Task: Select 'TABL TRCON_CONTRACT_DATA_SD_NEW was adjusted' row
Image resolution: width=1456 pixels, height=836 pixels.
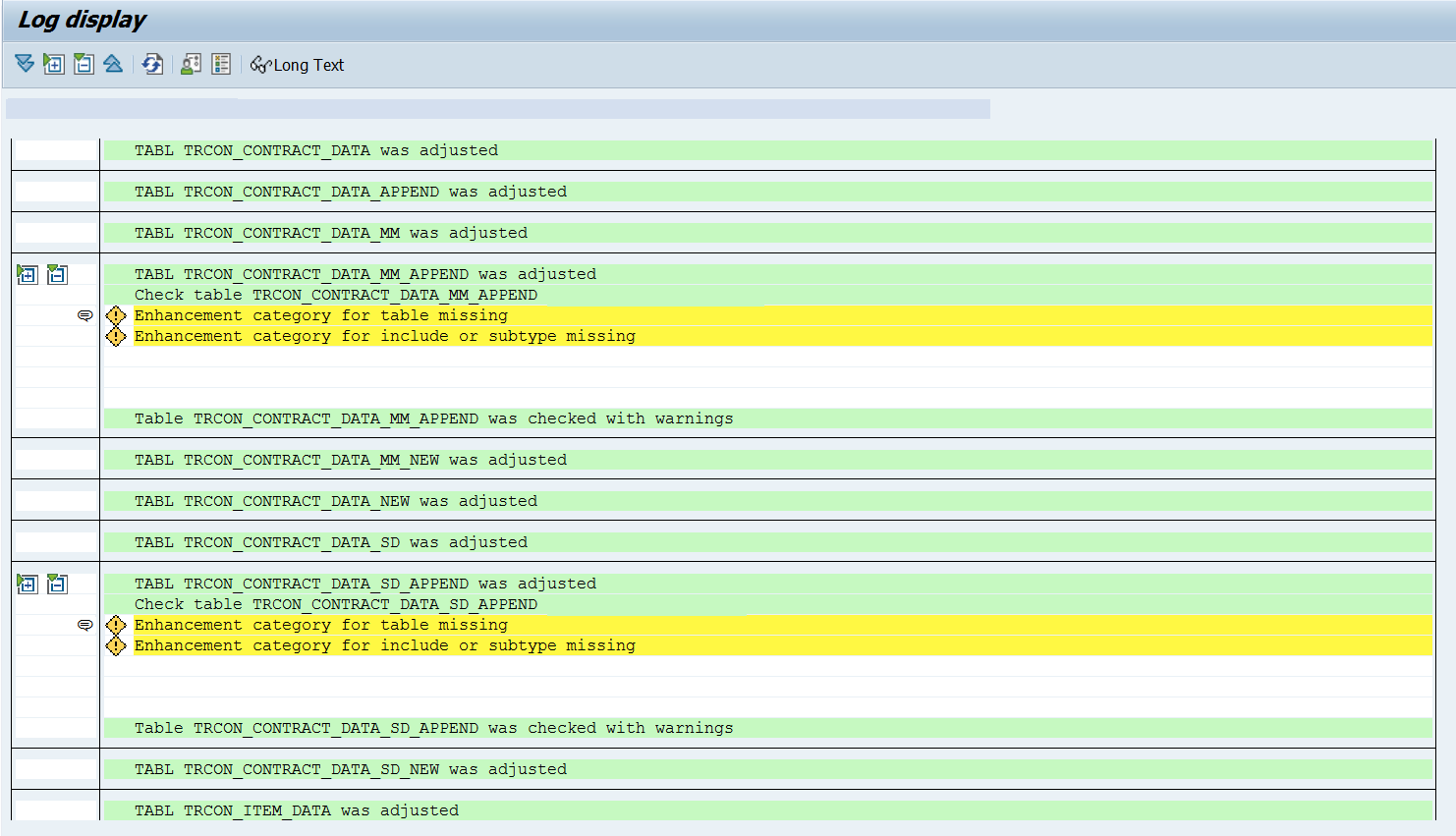Action: (767, 769)
